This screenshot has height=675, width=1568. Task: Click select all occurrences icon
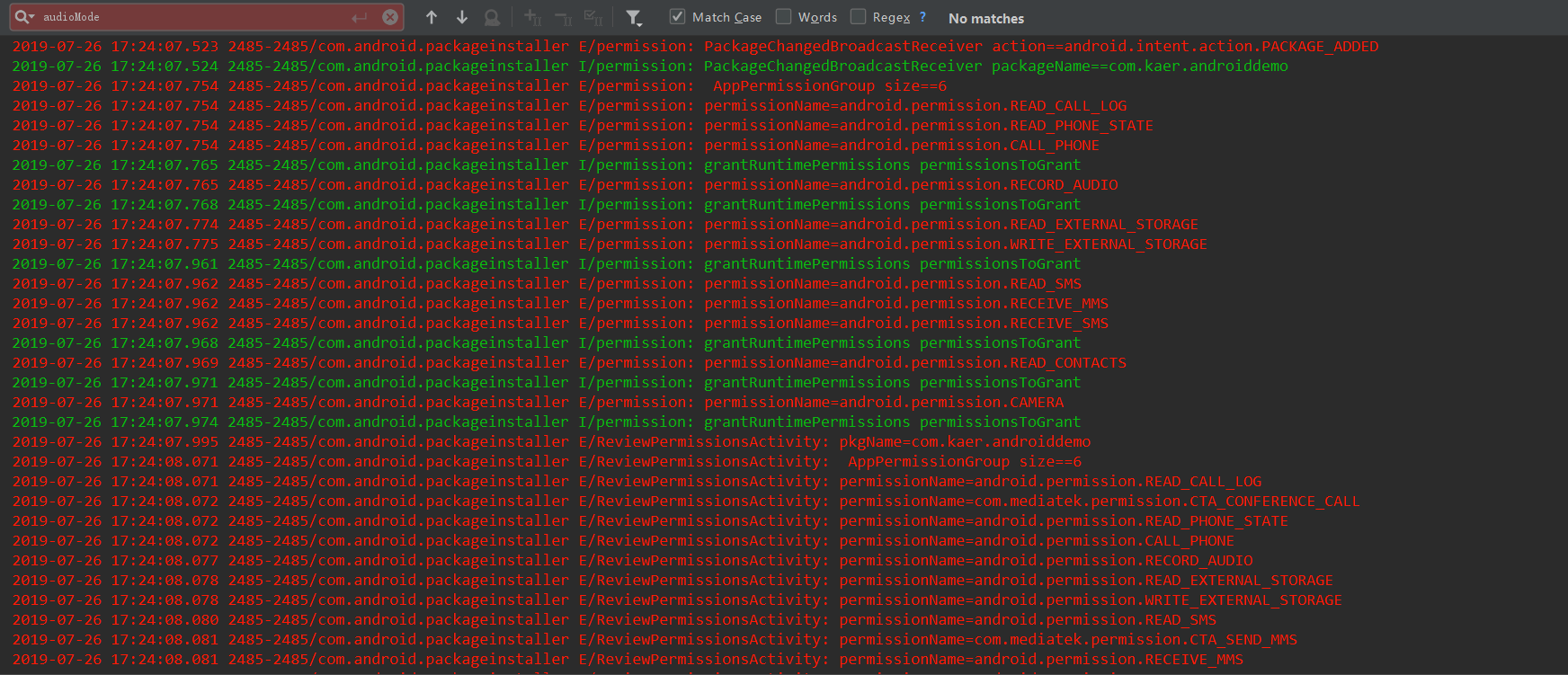593,17
